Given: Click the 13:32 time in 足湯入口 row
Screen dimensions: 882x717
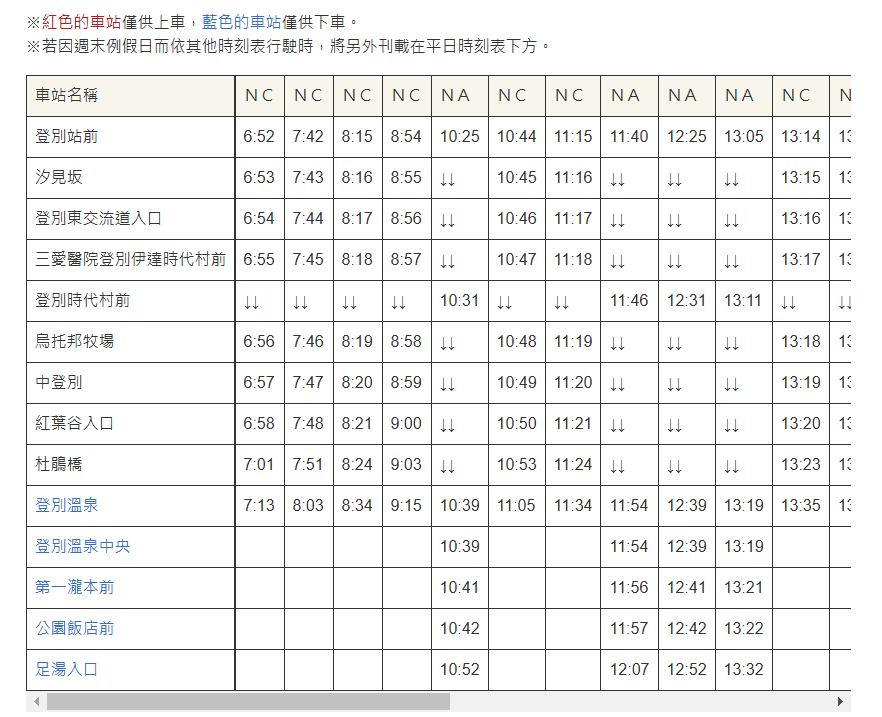Looking at the screenshot, I should pos(744,670).
